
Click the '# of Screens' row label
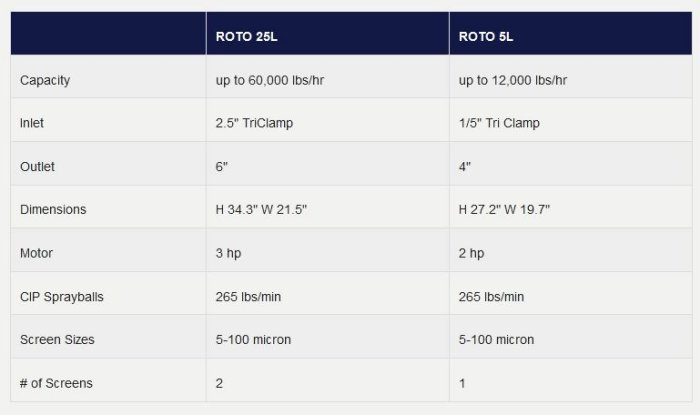tap(56, 382)
